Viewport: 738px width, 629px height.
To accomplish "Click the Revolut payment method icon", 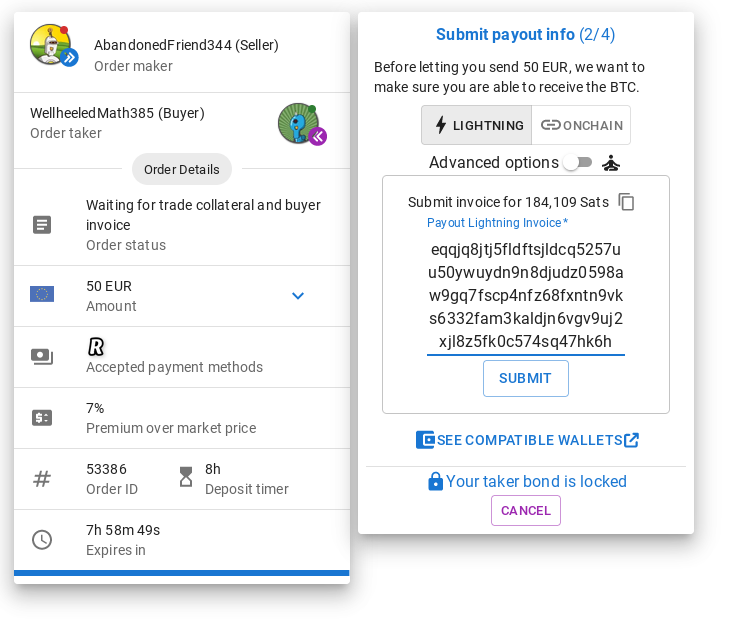I will click(96, 347).
